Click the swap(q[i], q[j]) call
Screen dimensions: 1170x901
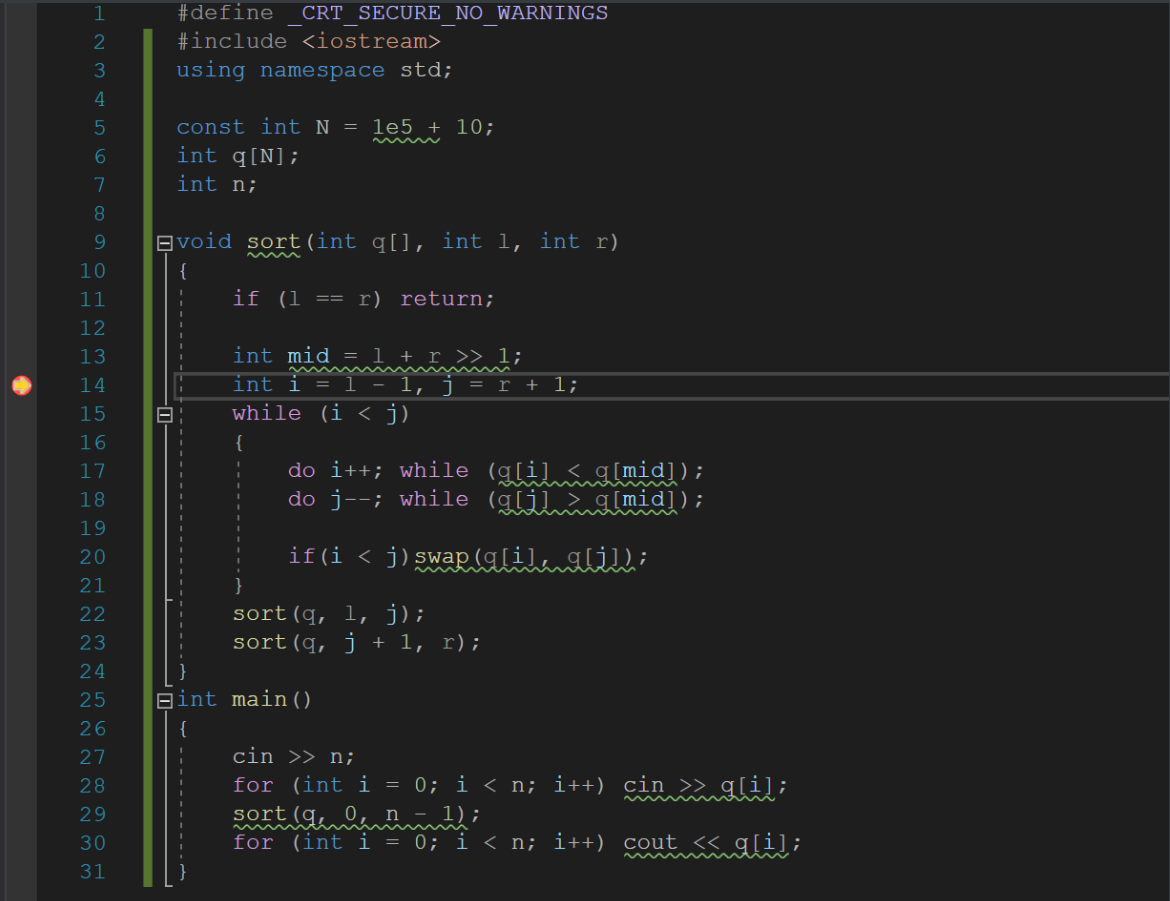click(524, 557)
